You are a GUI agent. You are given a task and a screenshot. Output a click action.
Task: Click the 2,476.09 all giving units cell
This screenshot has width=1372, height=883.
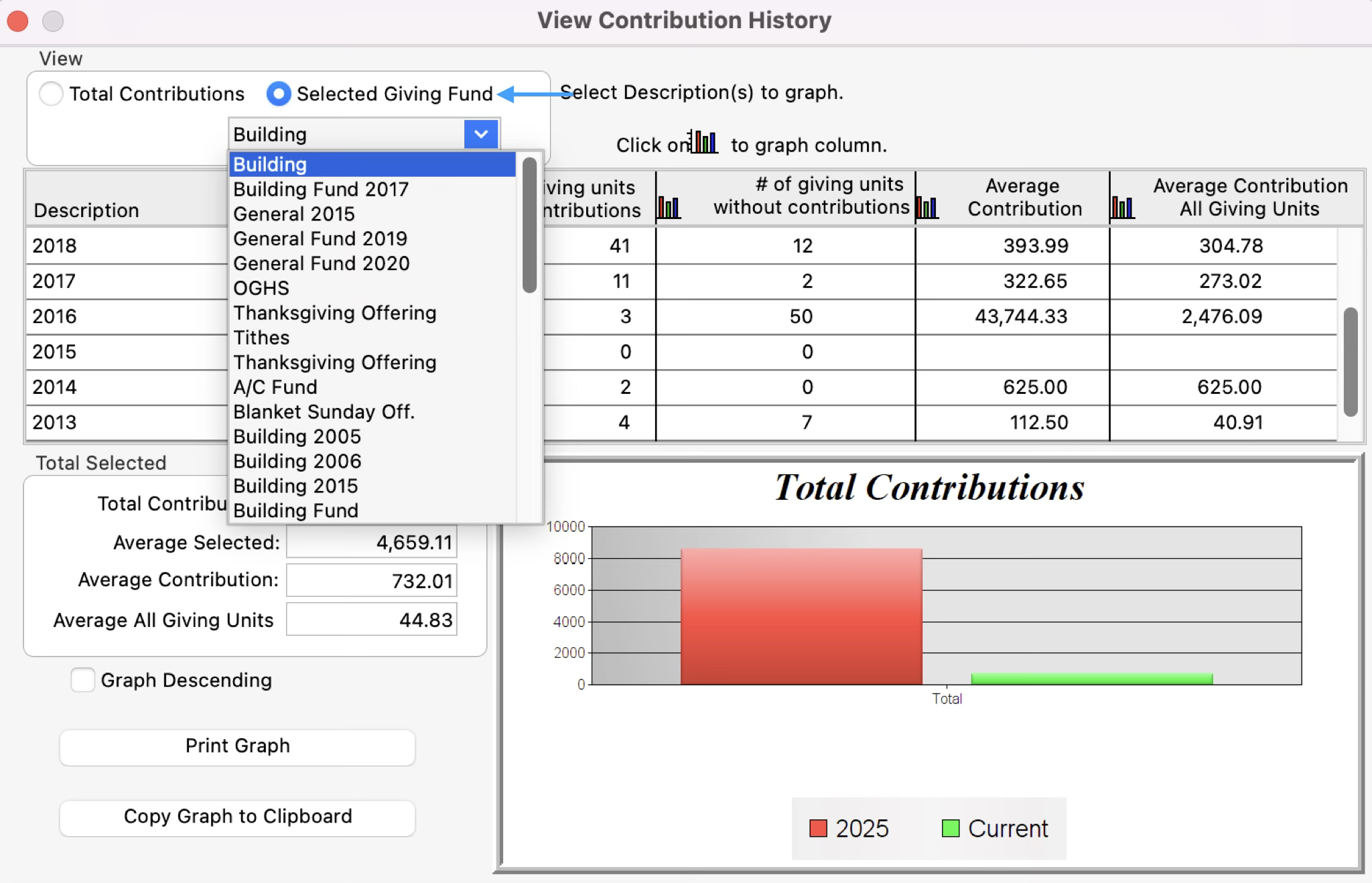point(1223,316)
